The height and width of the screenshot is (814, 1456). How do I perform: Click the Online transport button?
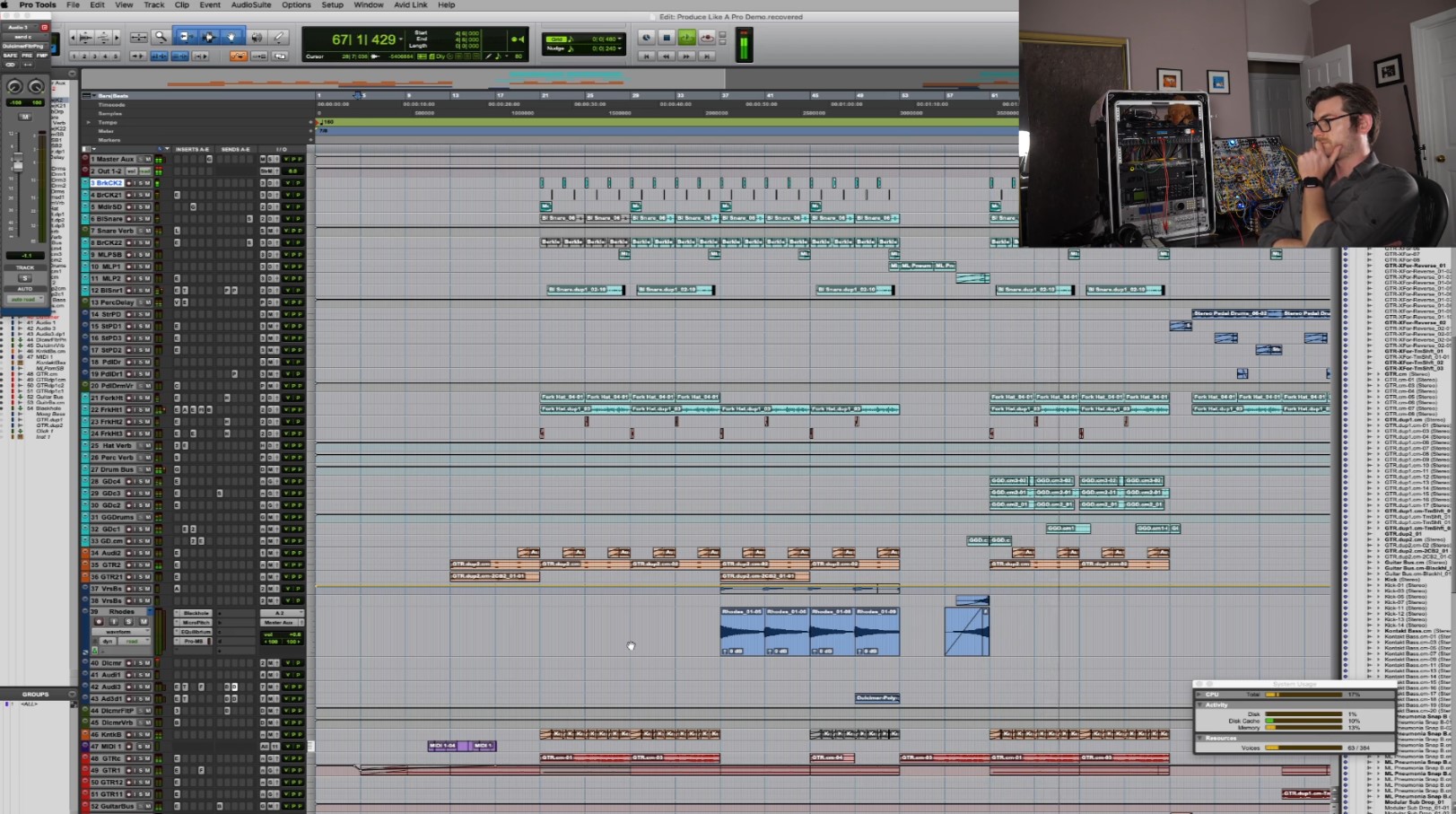point(645,38)
